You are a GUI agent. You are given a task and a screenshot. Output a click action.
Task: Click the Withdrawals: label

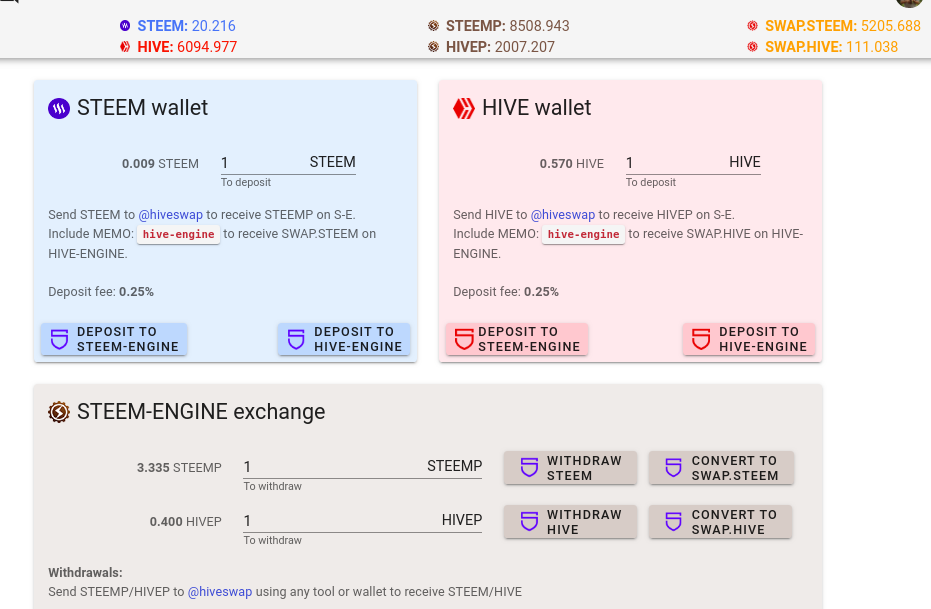pos(86,573)
